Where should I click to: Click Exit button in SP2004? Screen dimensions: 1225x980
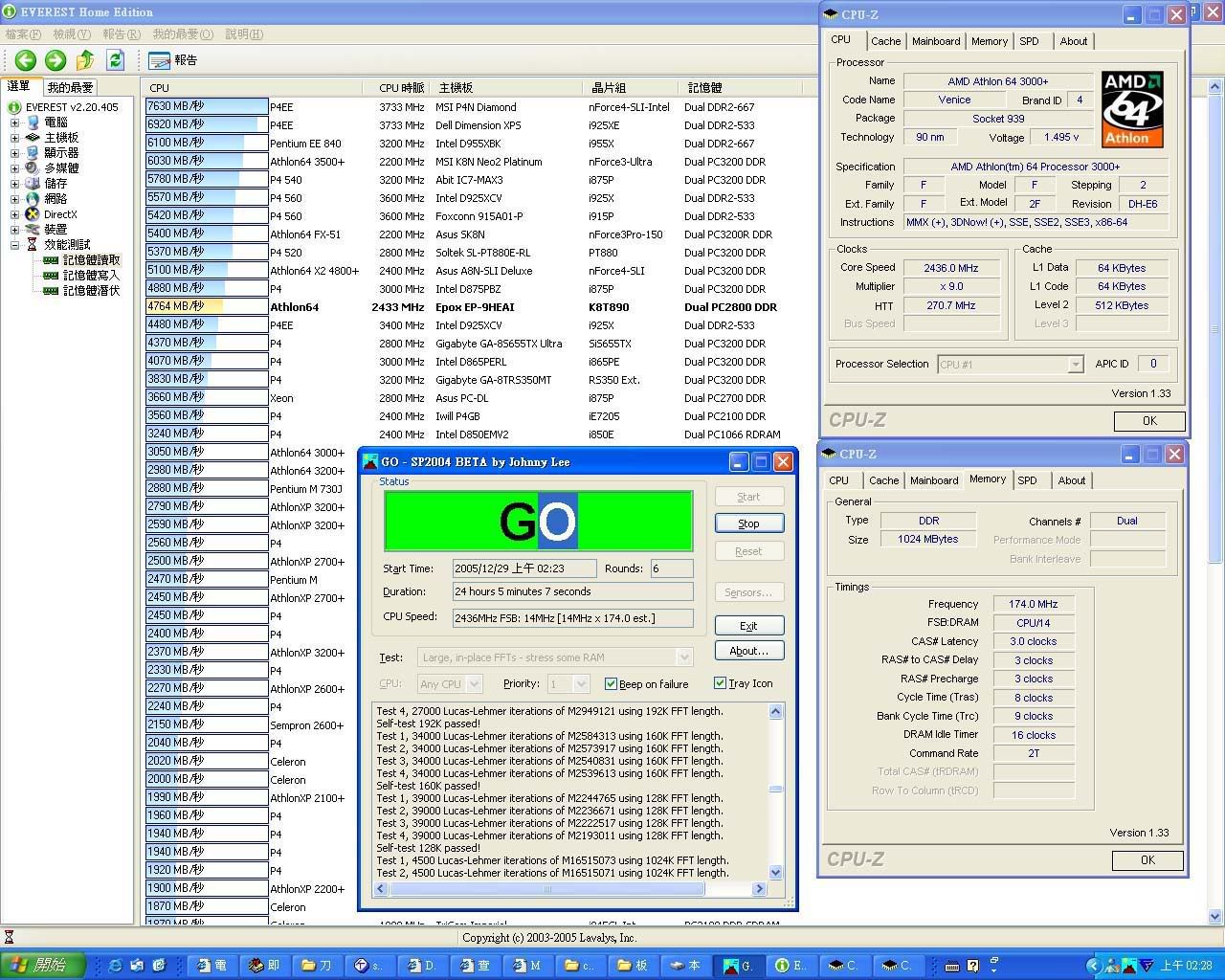coord(748,626)
